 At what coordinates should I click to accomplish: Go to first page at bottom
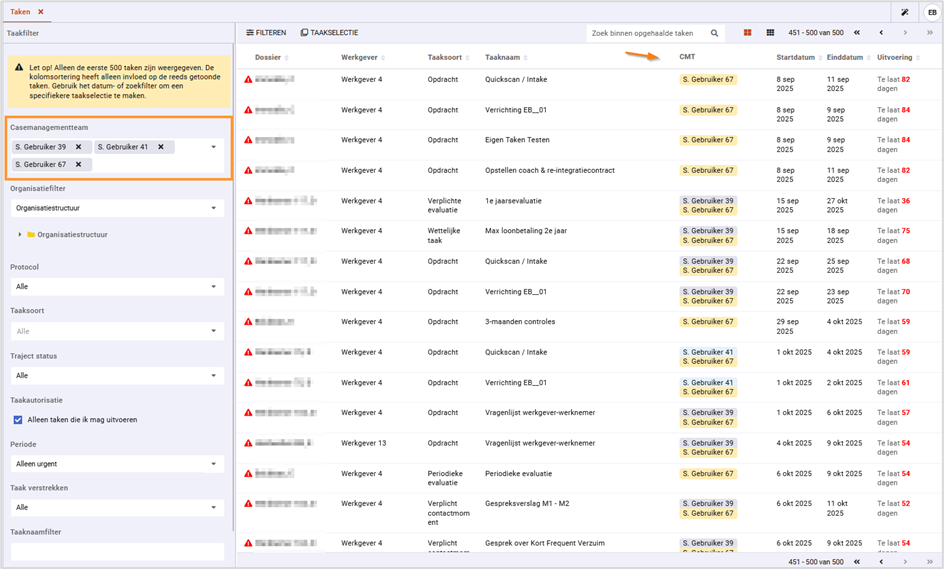click(x=857, y=561)
